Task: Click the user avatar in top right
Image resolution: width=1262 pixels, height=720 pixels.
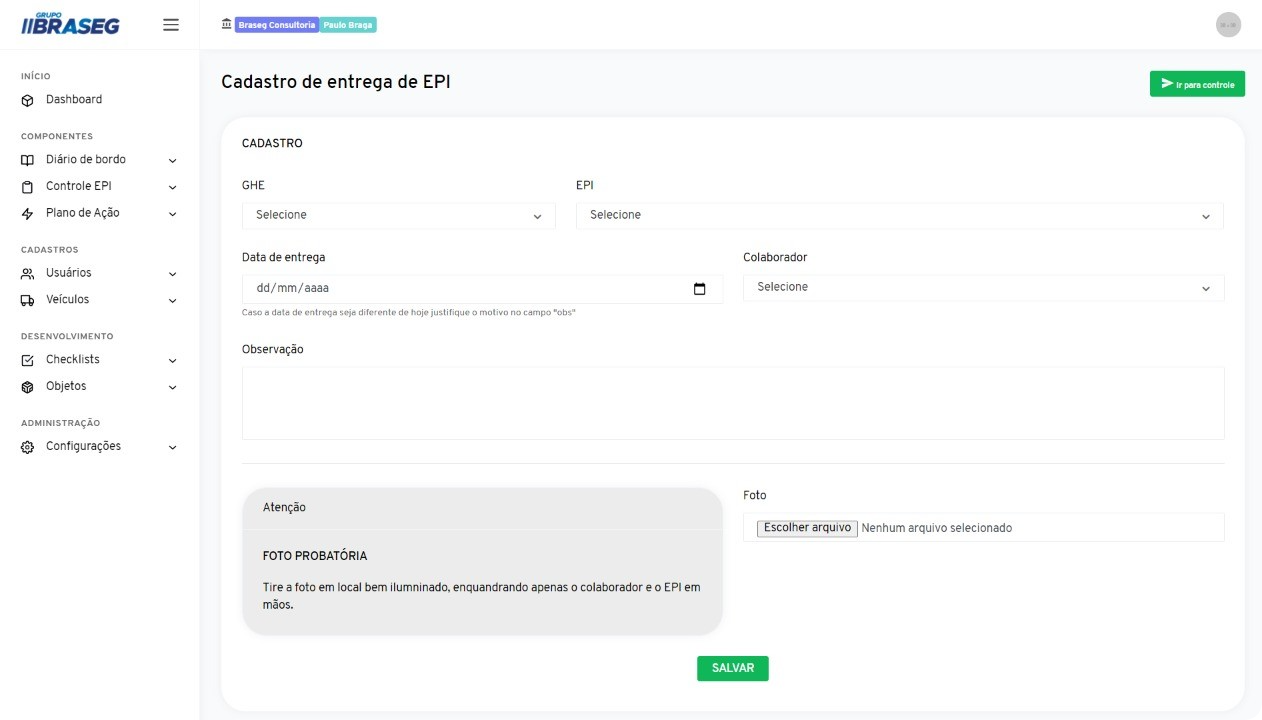Action: (x=1228, y=25)
